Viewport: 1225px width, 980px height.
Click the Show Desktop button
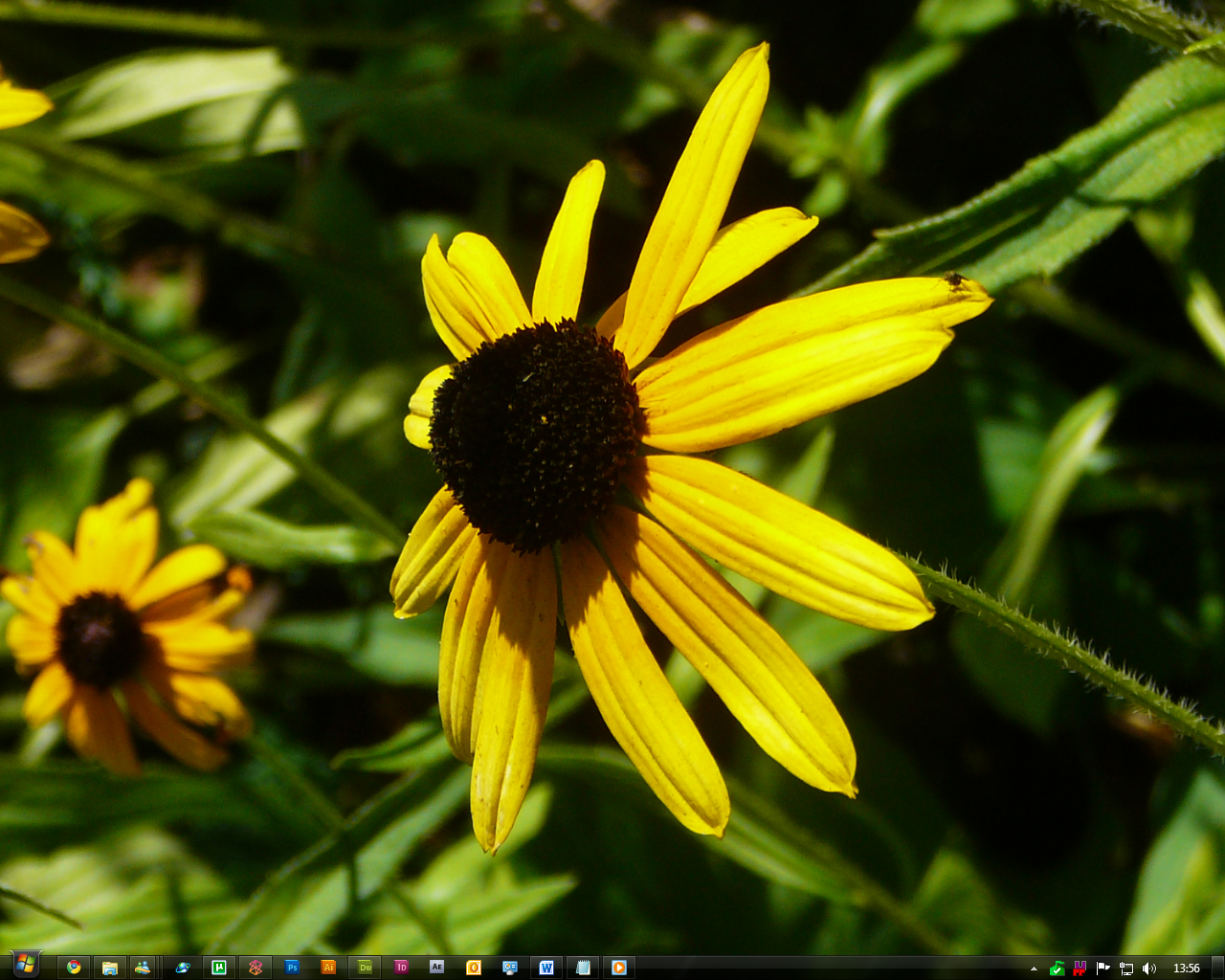1217,968
